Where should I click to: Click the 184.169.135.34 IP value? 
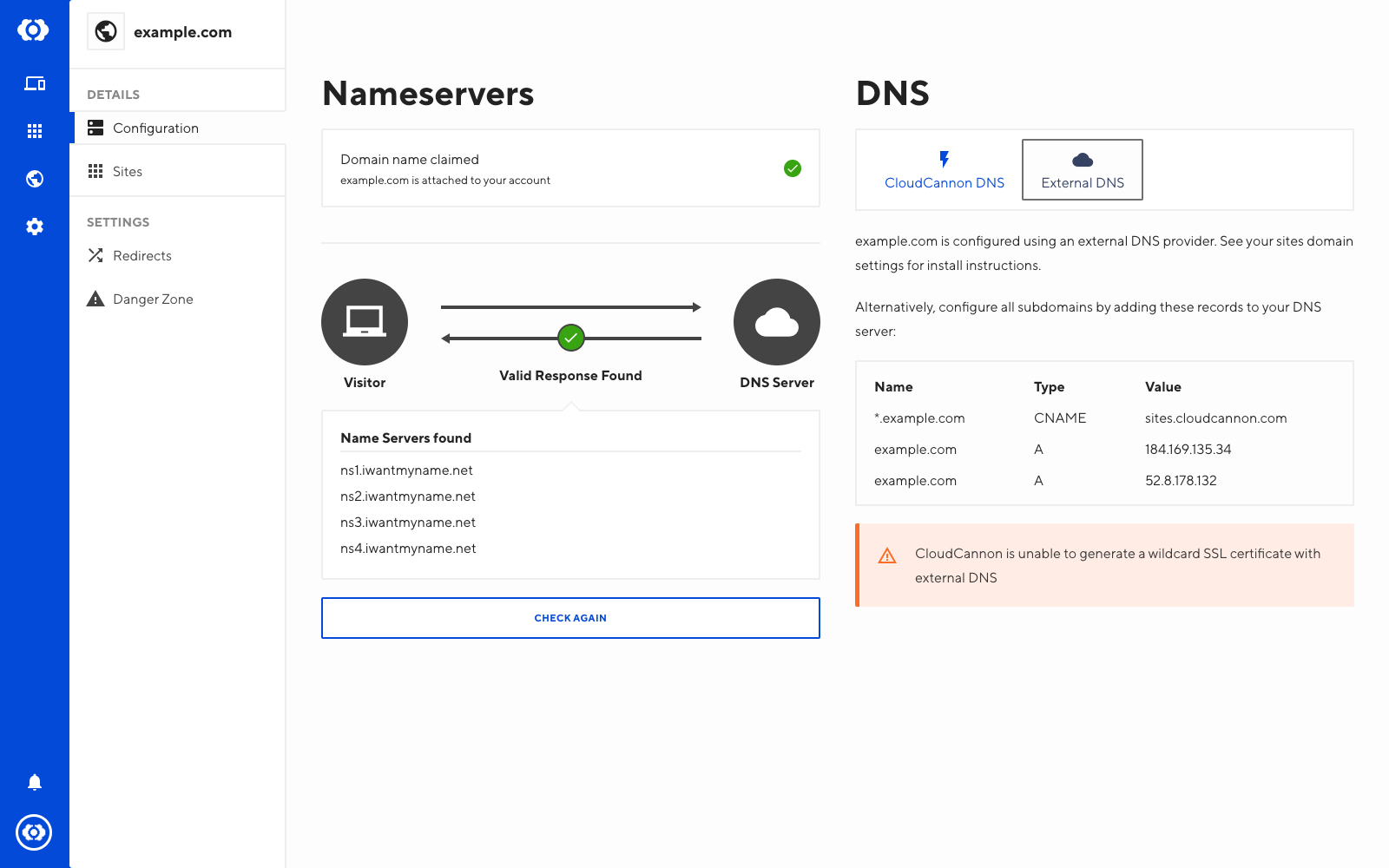point(1188,449)
